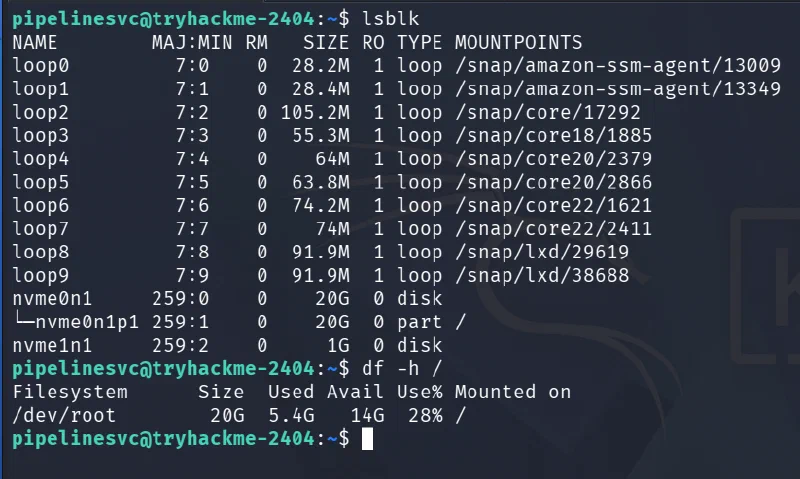
Task: Click the /snap/amazon-ssm-agent/13349 mountpoint
Action: [618, 89]
